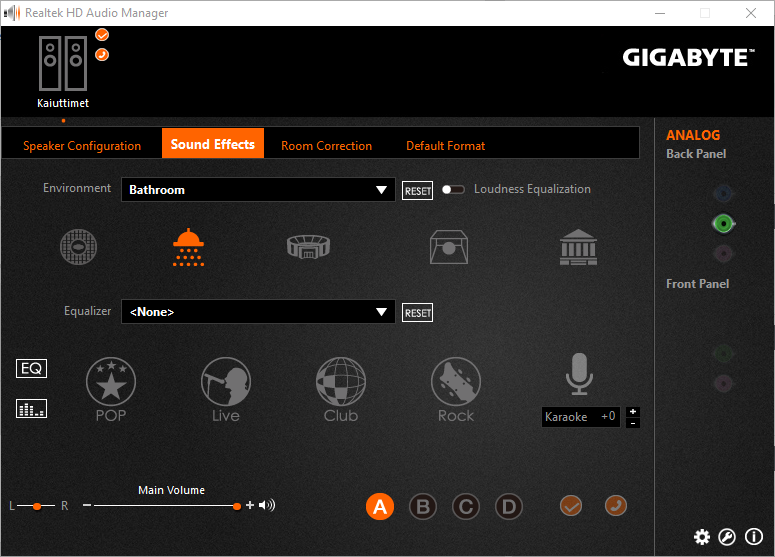Switch to the equalizer bars preset view
The image size is (775, 557).
click(32, 409)
